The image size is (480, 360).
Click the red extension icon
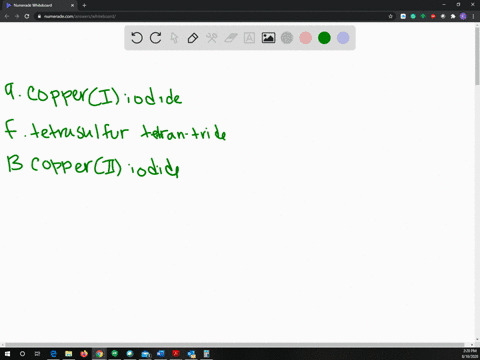click(433, 16)
